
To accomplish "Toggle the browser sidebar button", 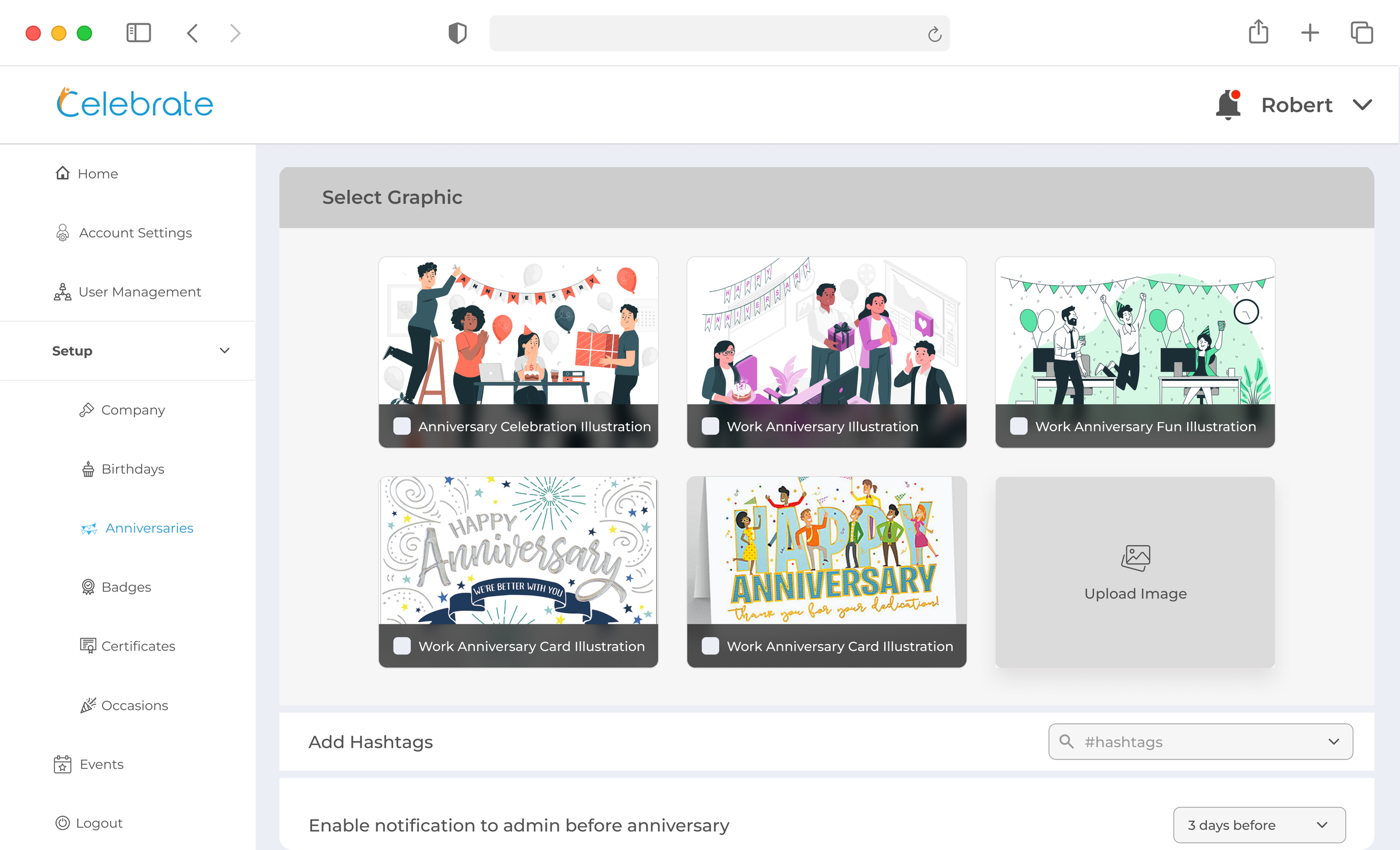I will click(x=139, y=33).
